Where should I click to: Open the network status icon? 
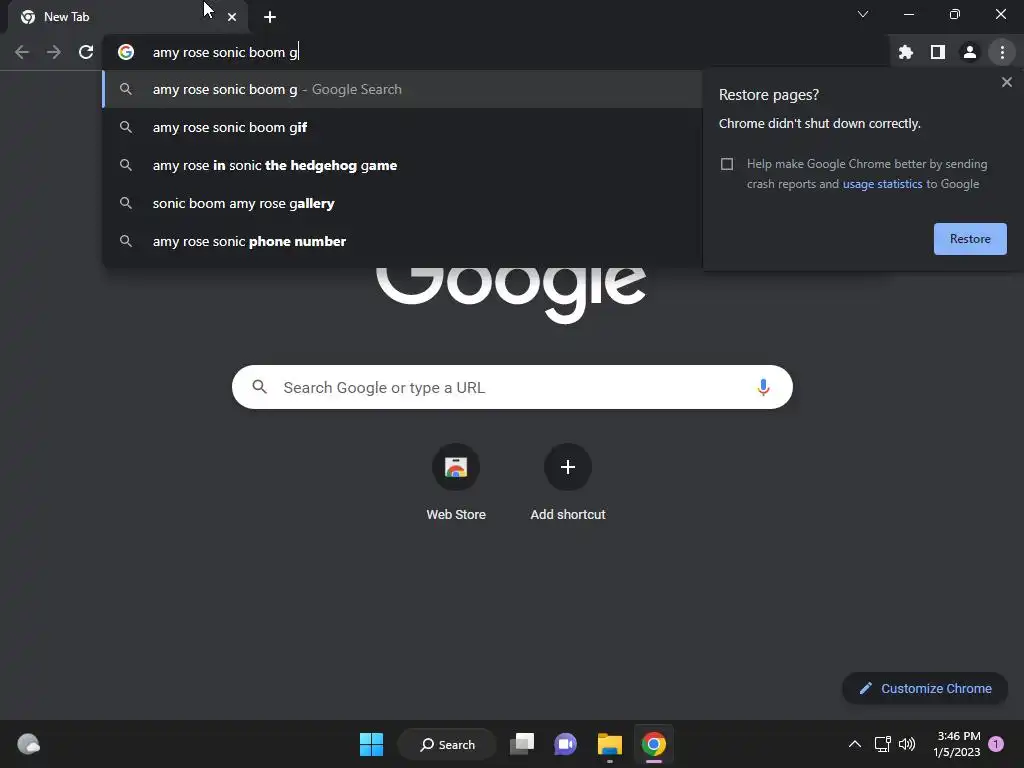coord(882,744)
